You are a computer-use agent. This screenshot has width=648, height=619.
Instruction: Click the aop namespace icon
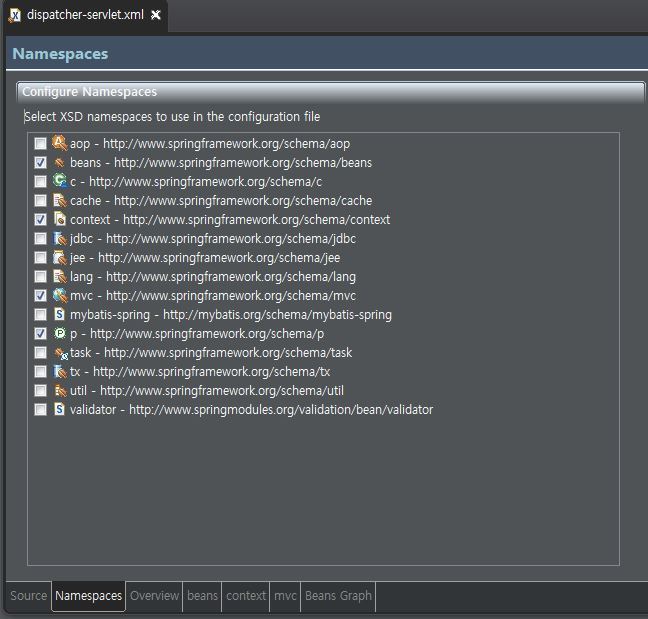tap(60, 143)
